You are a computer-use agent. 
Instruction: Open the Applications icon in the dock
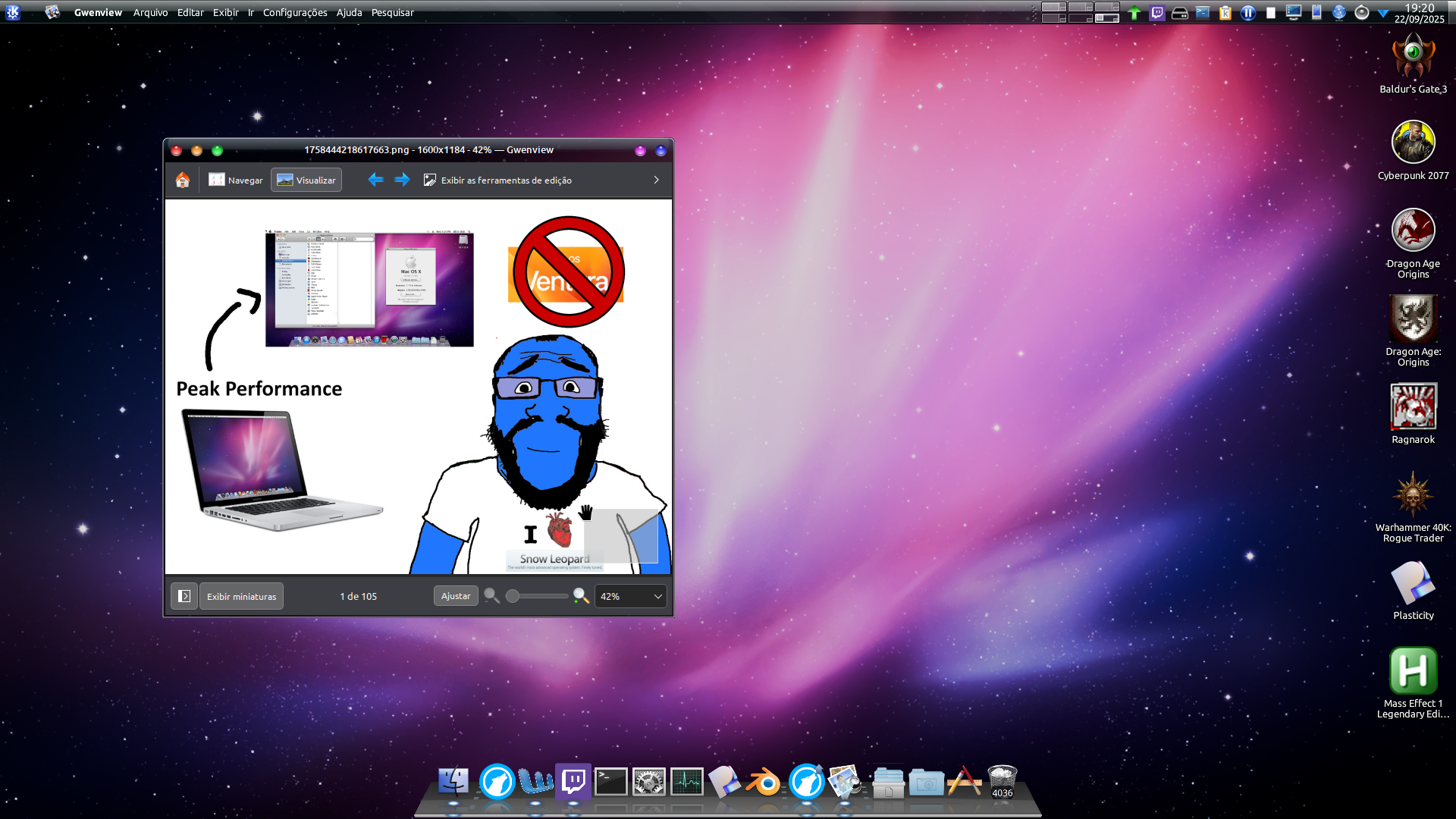[x=965, y=781]
